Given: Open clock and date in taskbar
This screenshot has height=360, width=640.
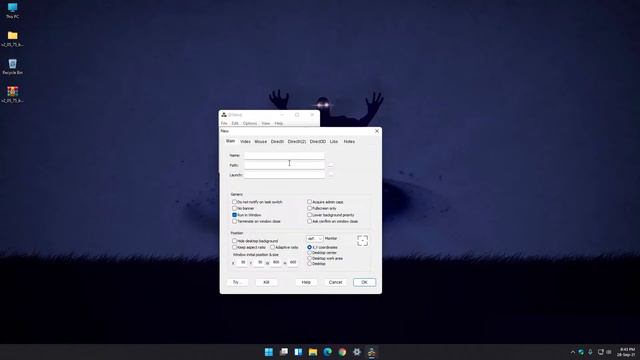Looking at the screenshot, I should 627,352.
